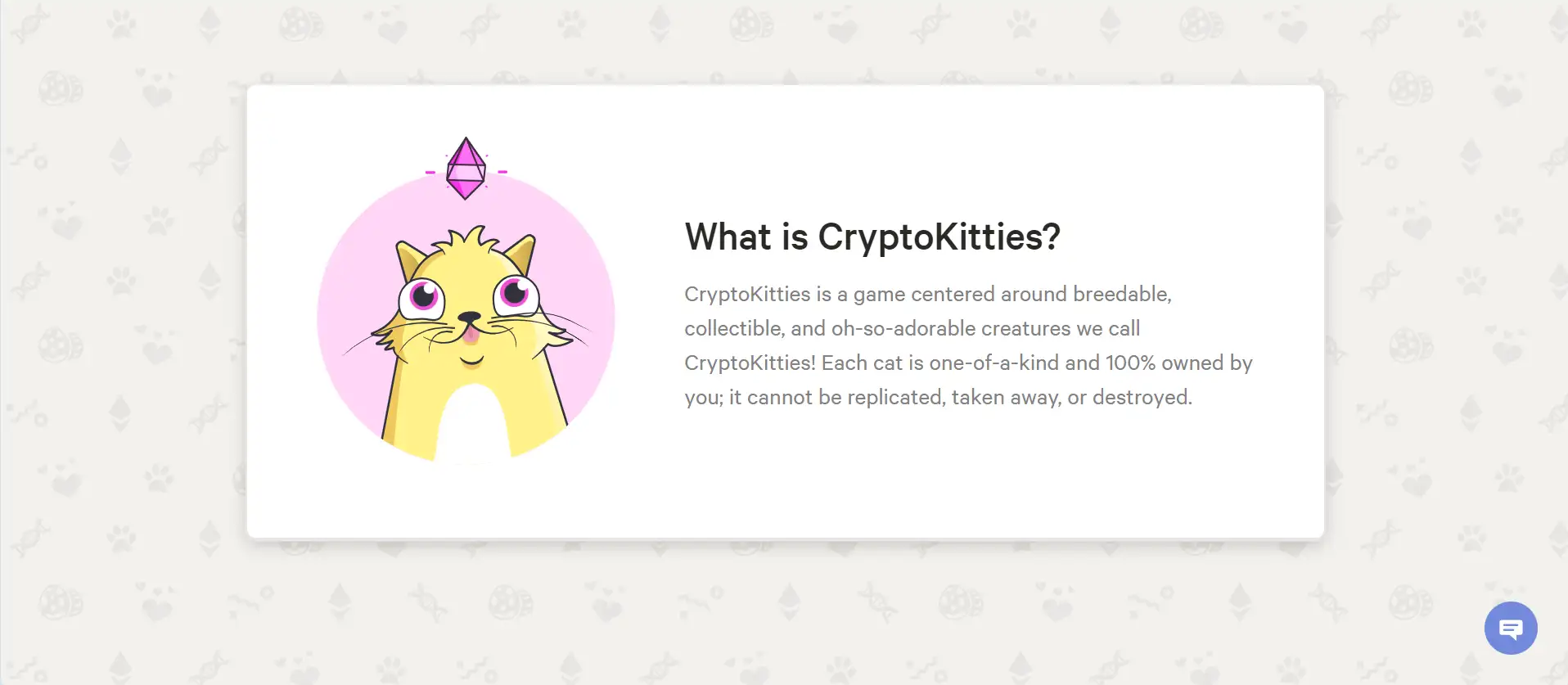Click "CryptoKitties!" at the third line's start
Viewport: 1568px width, 685px height.
(750, 363)
